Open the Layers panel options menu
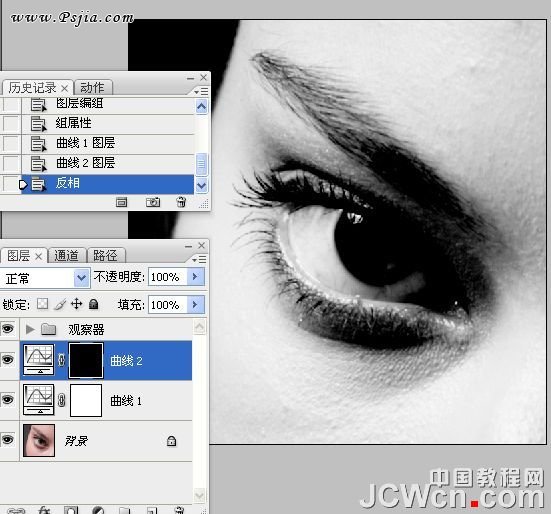Image resolution: width=551 pixels, height=514 pixels. pyautogui.click(x=199, y=260)
